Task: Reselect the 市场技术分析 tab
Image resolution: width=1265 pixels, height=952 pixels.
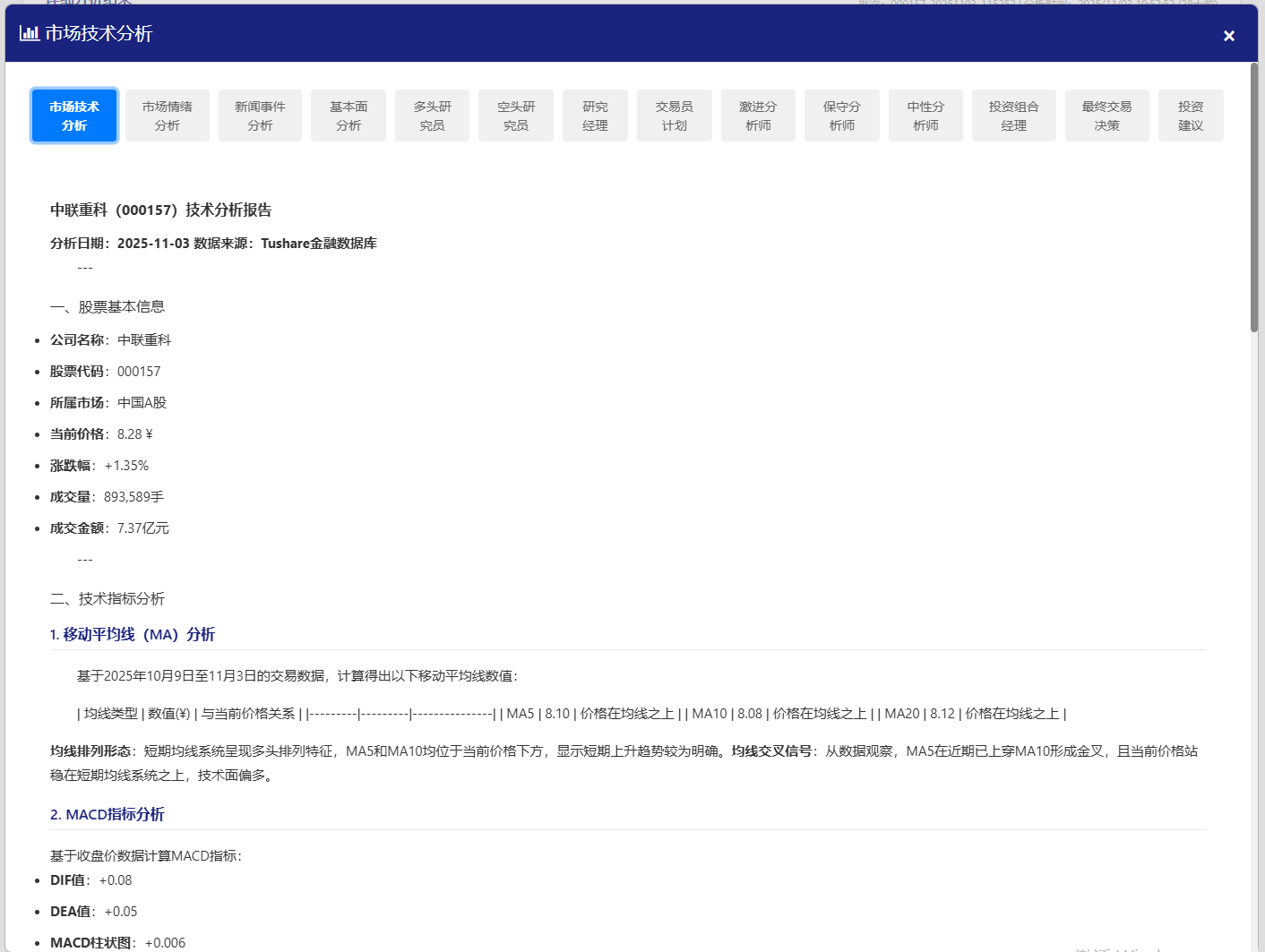Action: click(x=73, y=115)
